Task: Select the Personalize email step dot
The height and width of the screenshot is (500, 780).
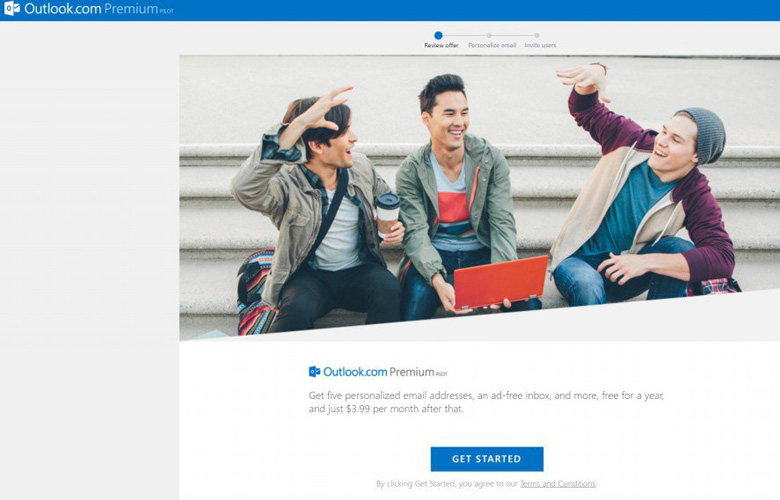Action: coord(489,35)
